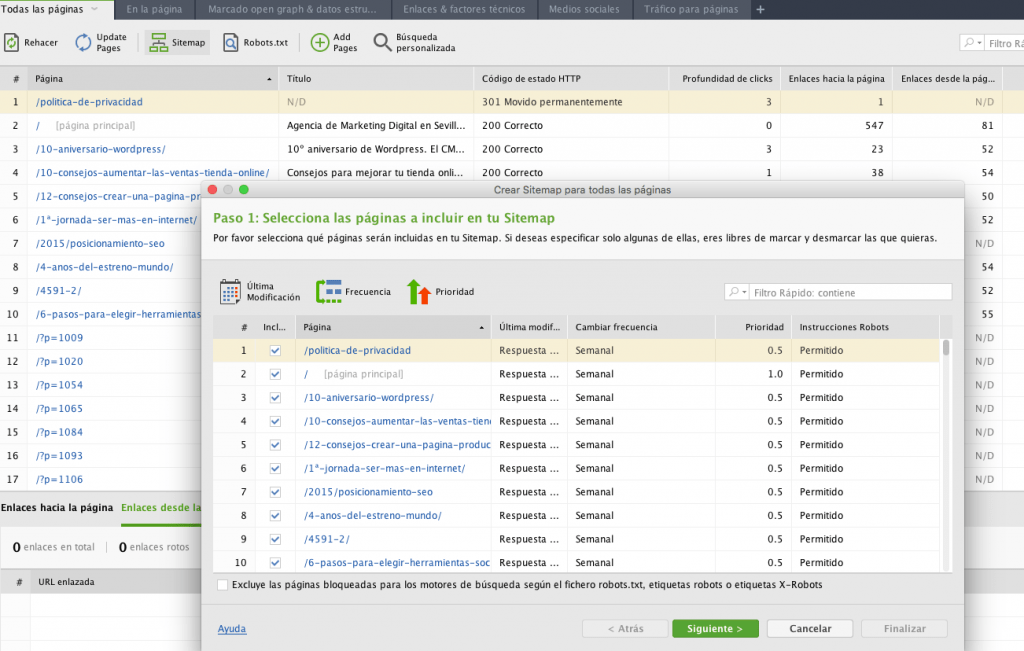Click Instrucciones Robots column header
Screen dimensions: 1024x651
865,327
